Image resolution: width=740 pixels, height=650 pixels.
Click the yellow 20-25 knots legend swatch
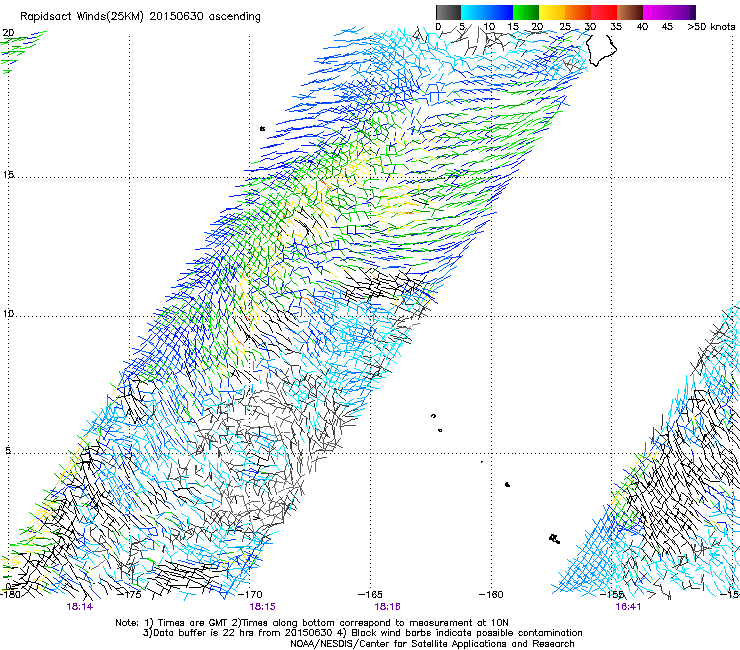(x=552, y=12)
